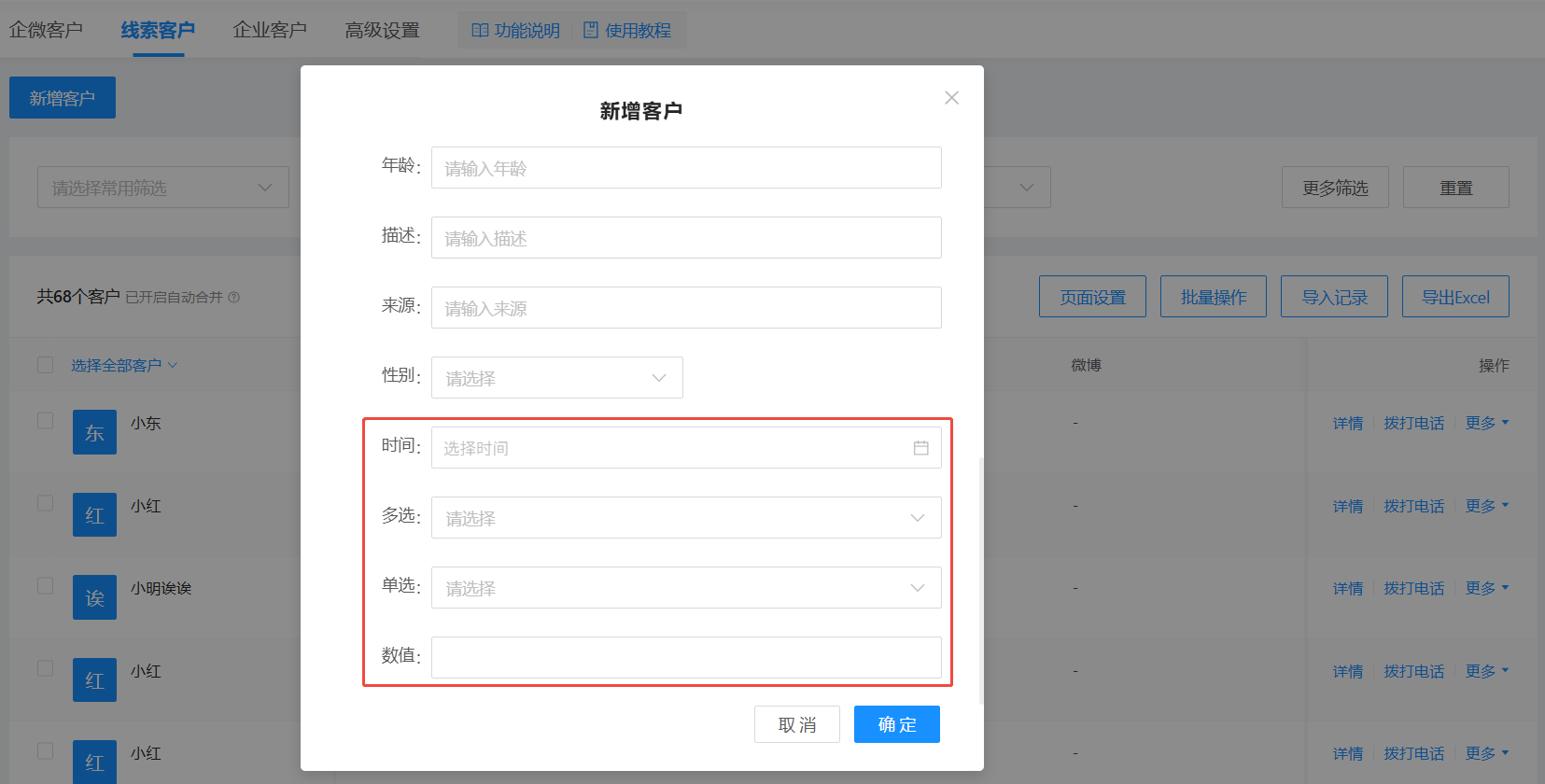Expand 选择全部客户 dropdown arrow

tap(173, 365)
